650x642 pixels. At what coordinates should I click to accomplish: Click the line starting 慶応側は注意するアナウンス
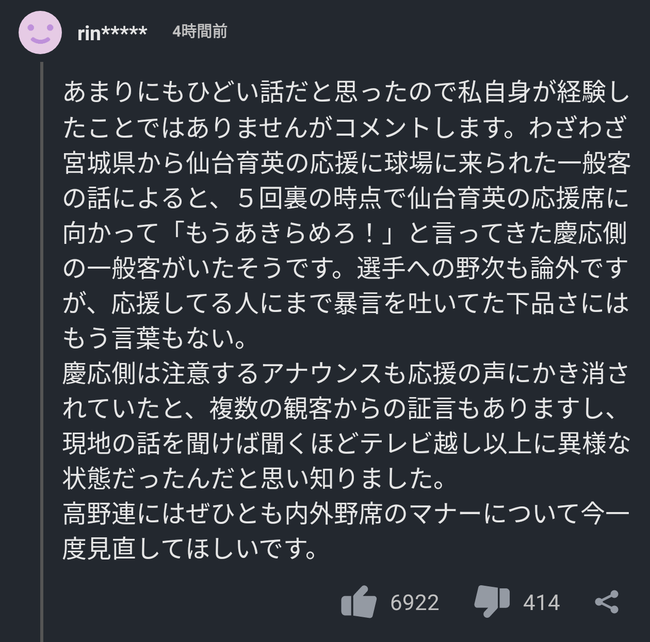click(346, 374)
